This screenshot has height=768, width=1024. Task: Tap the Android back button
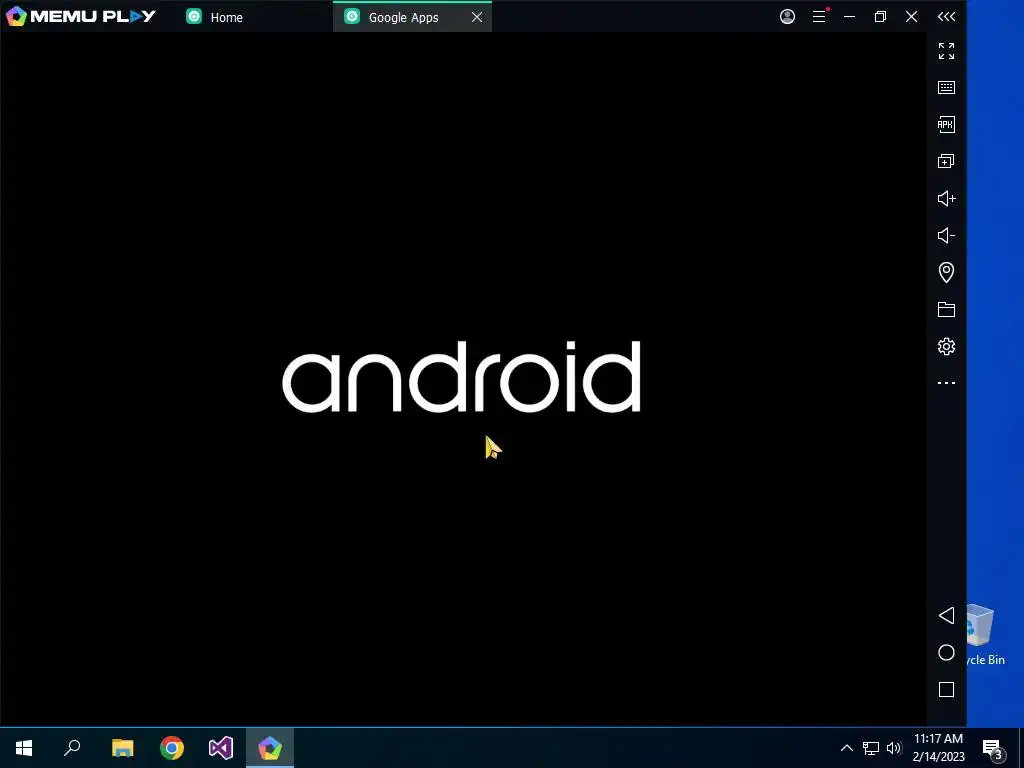tap(946, 615)
